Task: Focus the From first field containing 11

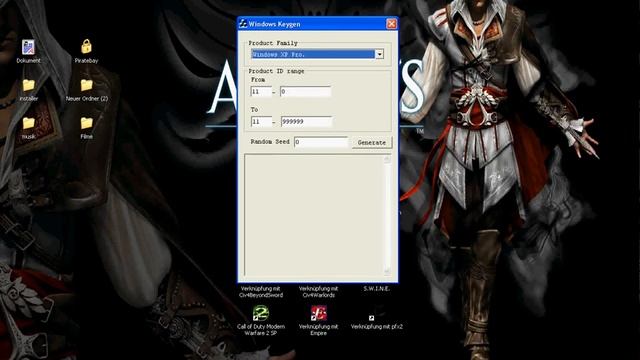Action: click(261, 91)
